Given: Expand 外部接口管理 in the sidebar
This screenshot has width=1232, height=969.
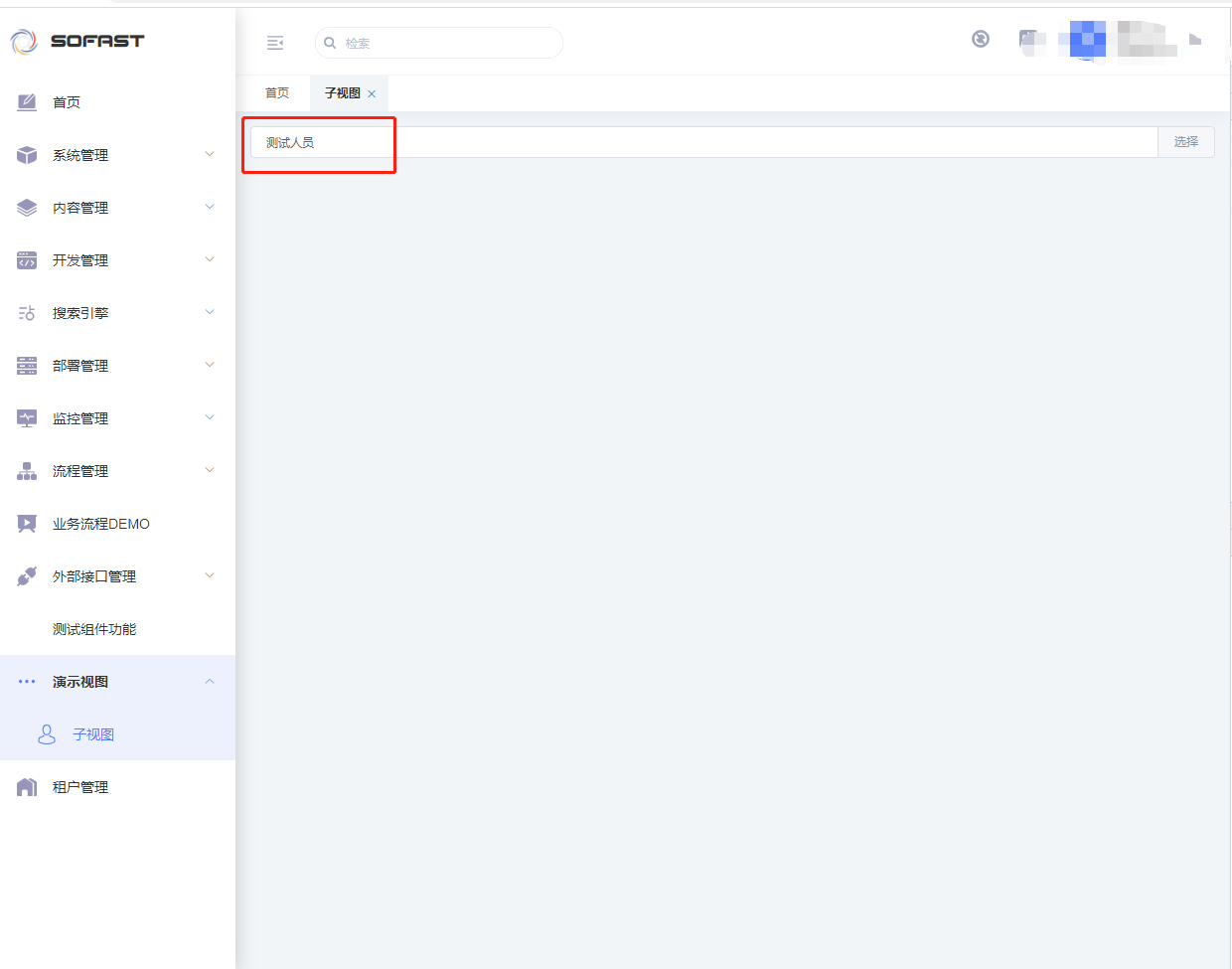Looking at the screenshot, I should tap(94, 576).
